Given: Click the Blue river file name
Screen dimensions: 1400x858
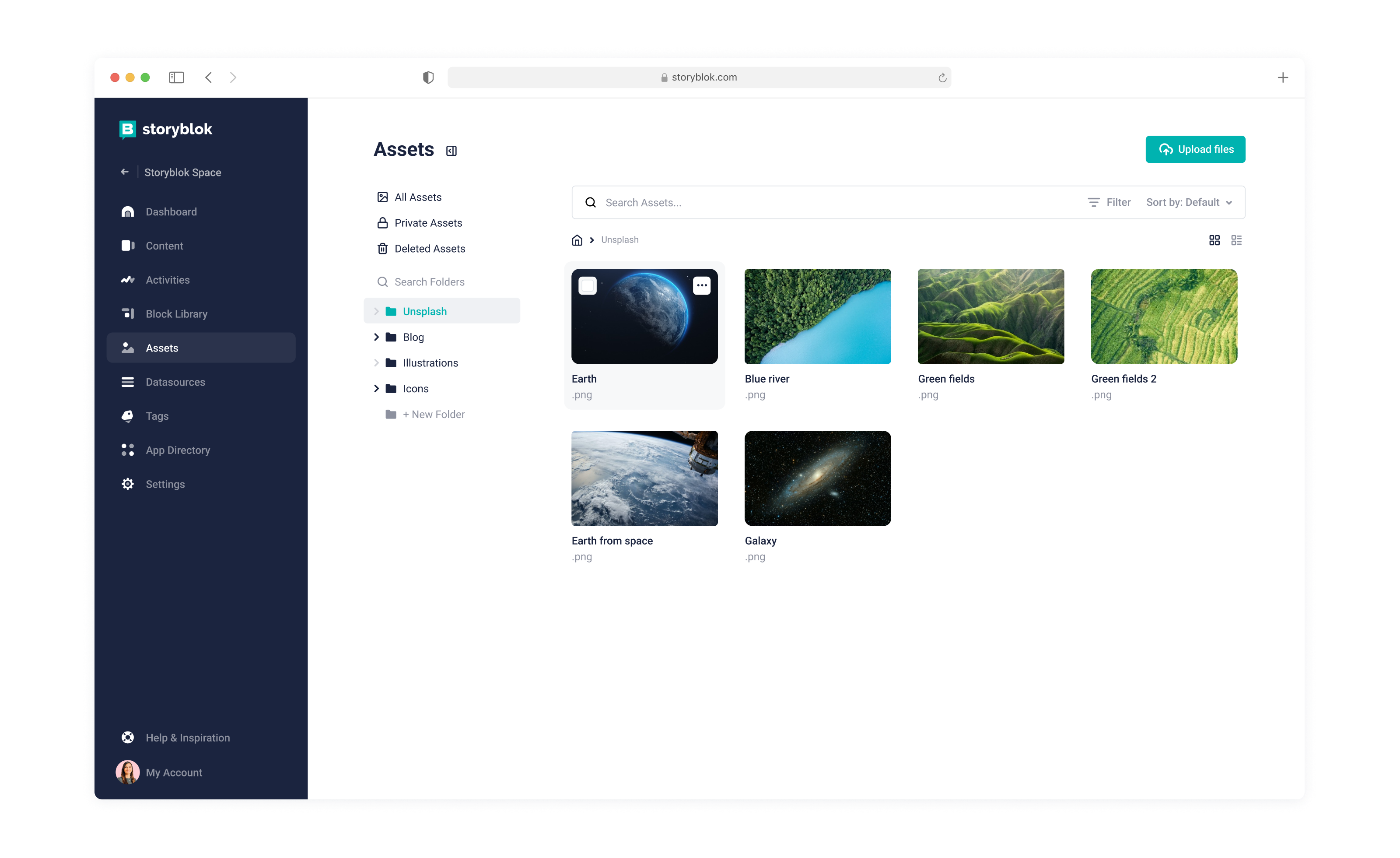Looking at the screenshot, I should point(767,379).
